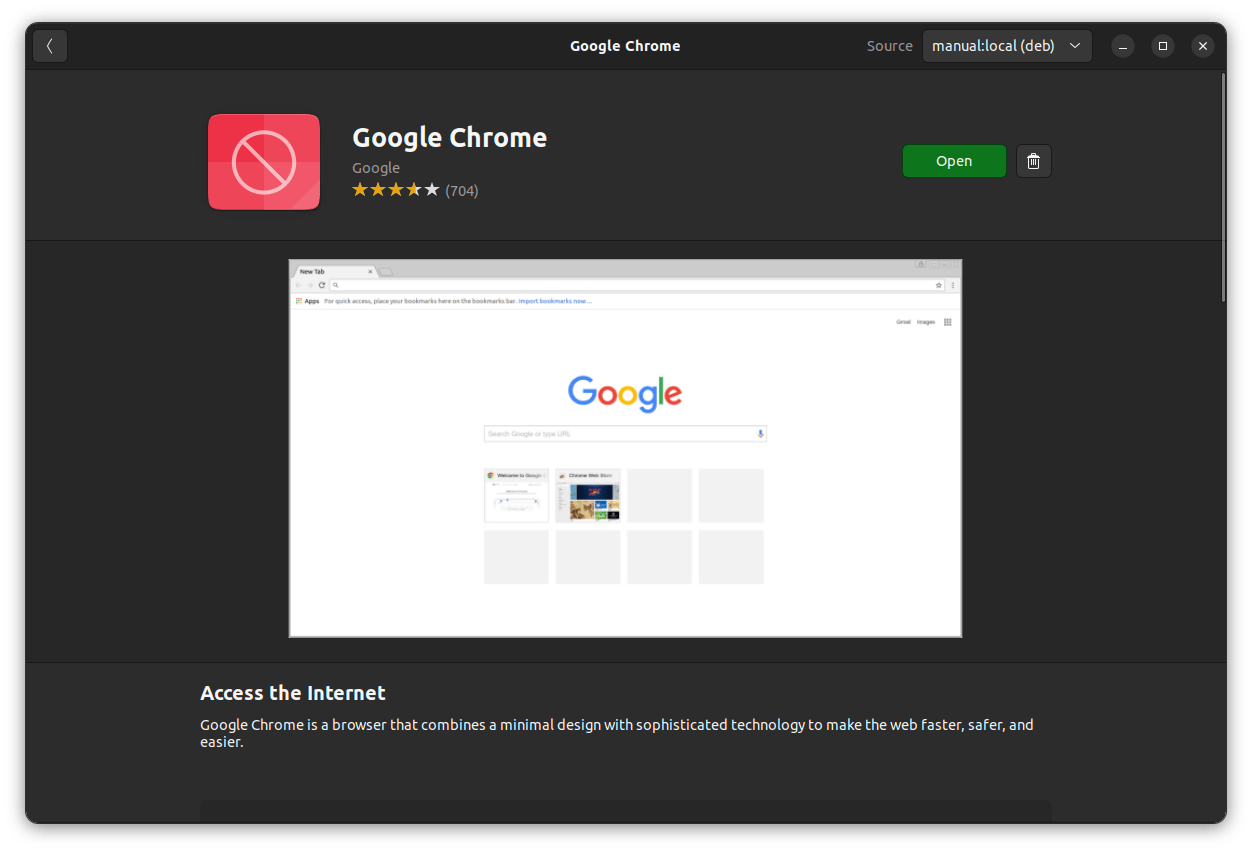The width and height of the screenshot is (1252, 852).
Task: Click the bookmark star in the address bar
Action: pos(938,284)
